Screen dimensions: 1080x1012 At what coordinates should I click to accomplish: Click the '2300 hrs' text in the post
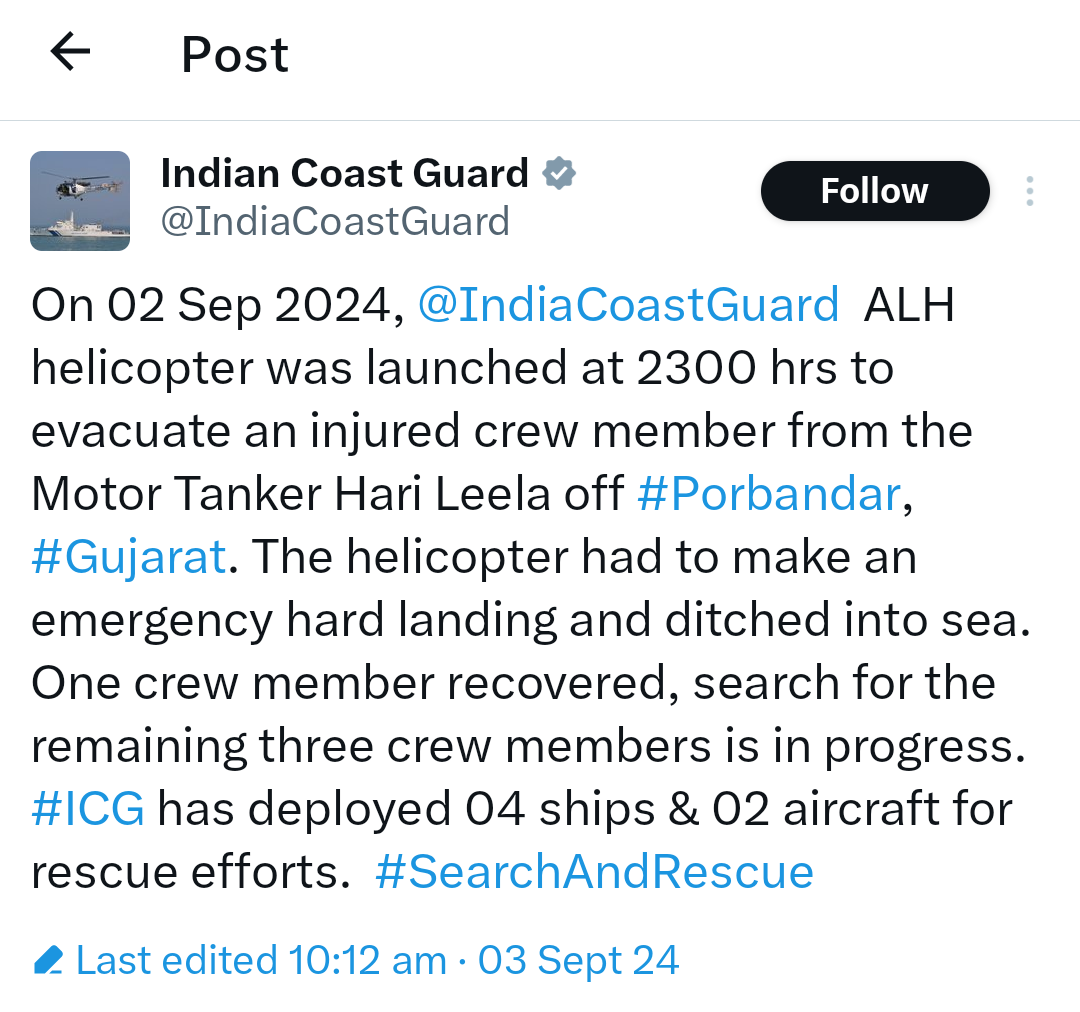point(735,368)
